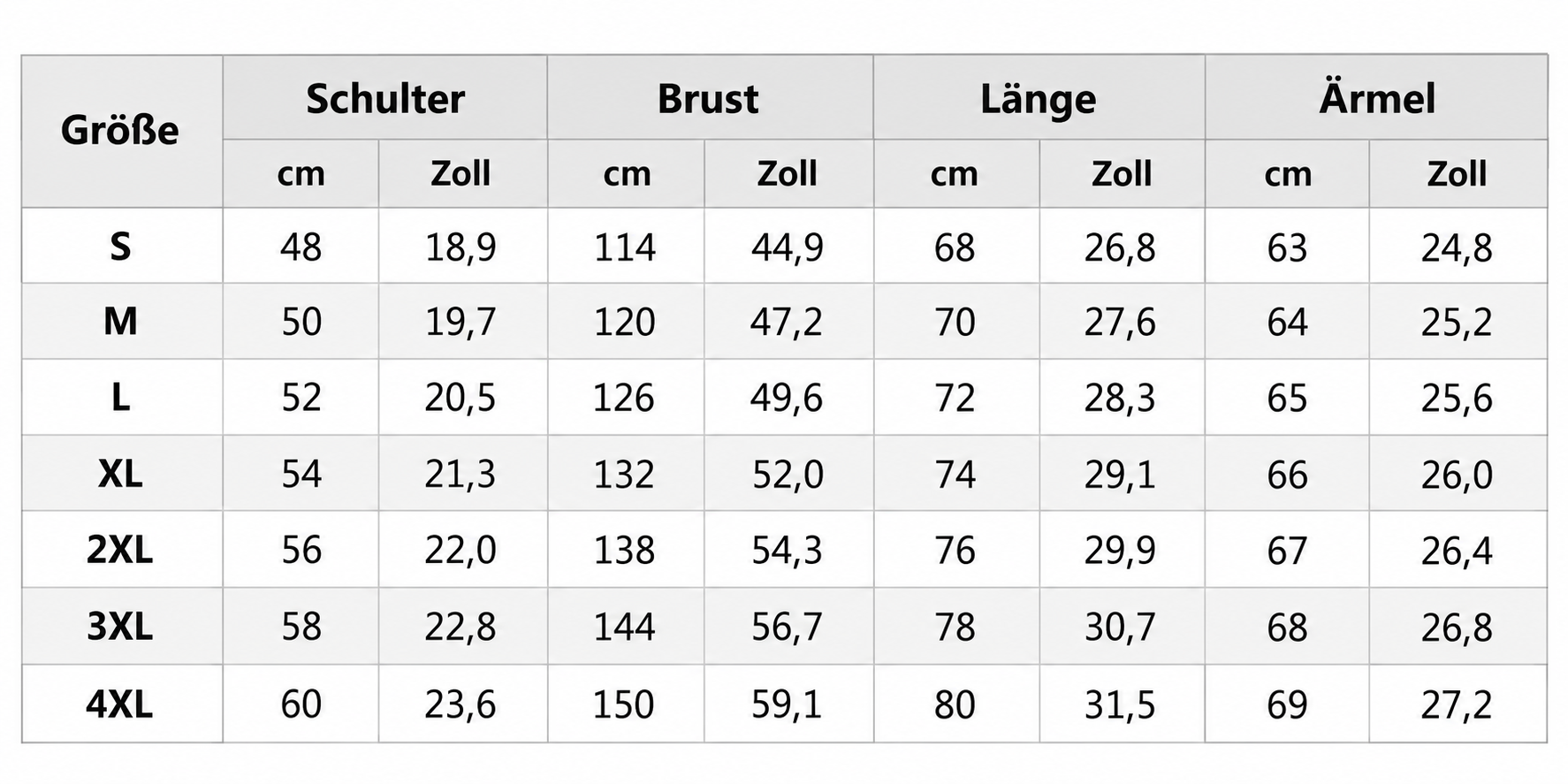Select the Schulter header cell

click(x=385, y=98)
